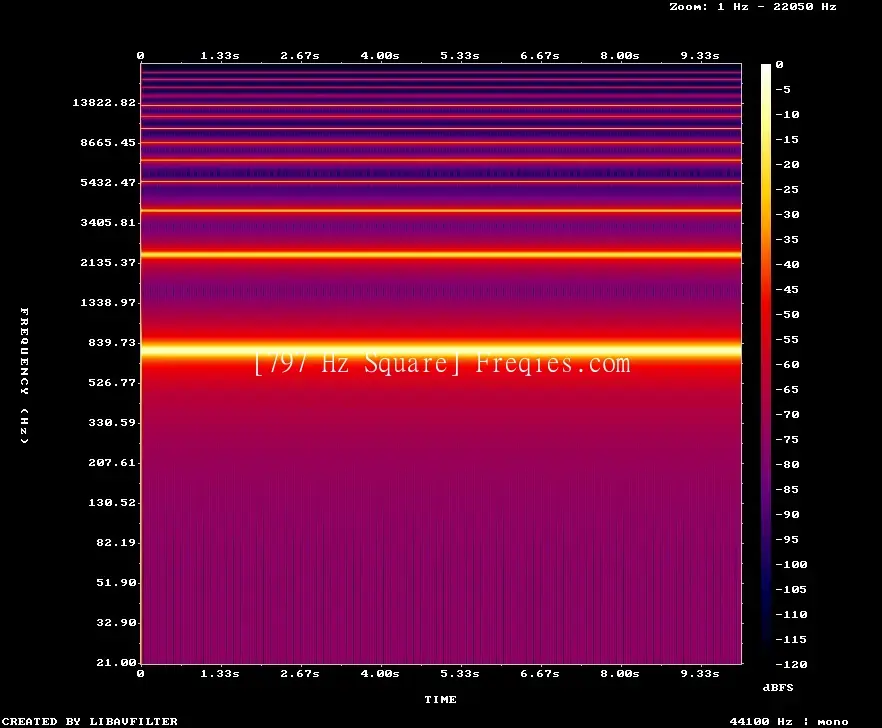
Task: Click the 330.59 frequency label
Action: pos(112,422)
